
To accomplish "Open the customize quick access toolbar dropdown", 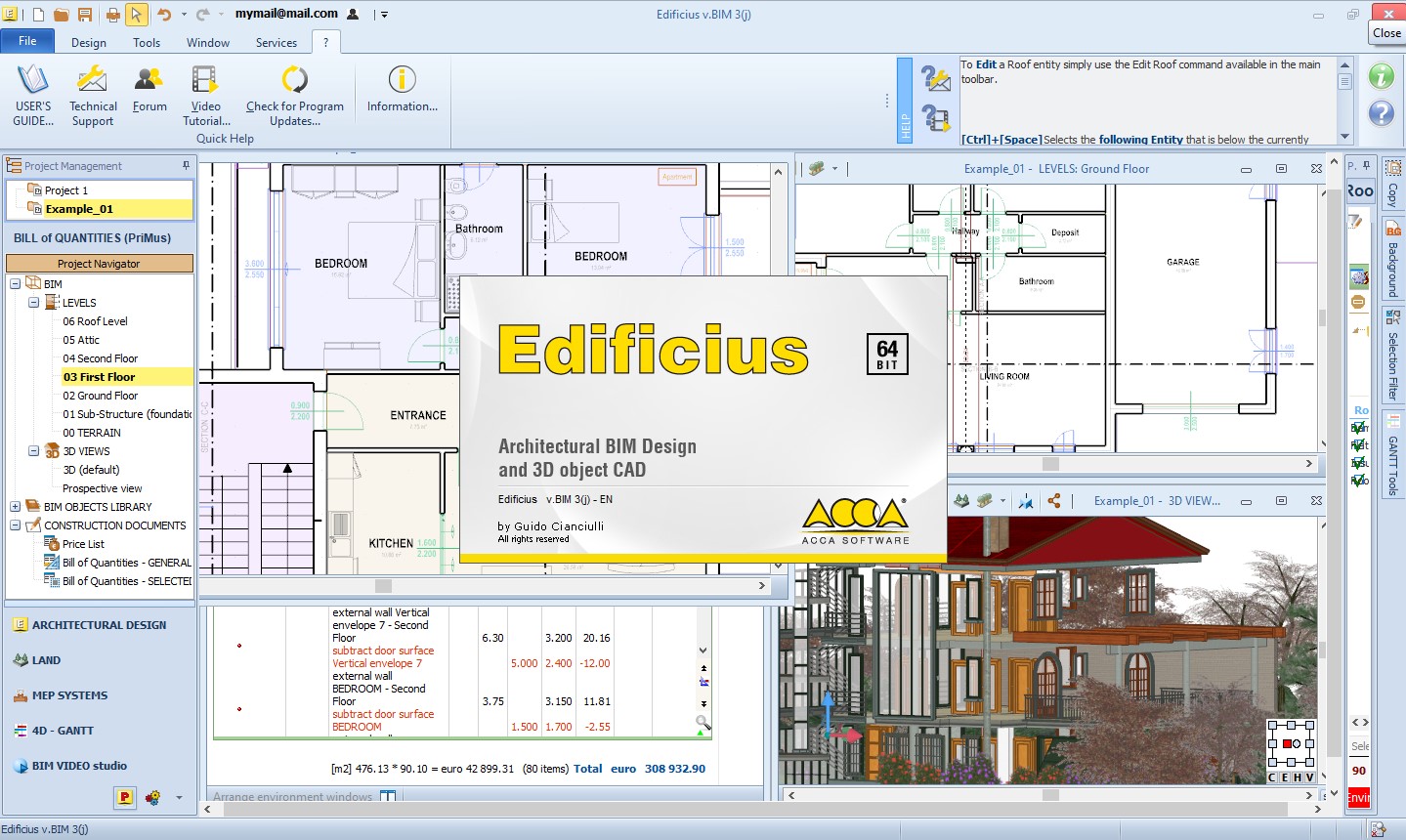I will point(384,15).
